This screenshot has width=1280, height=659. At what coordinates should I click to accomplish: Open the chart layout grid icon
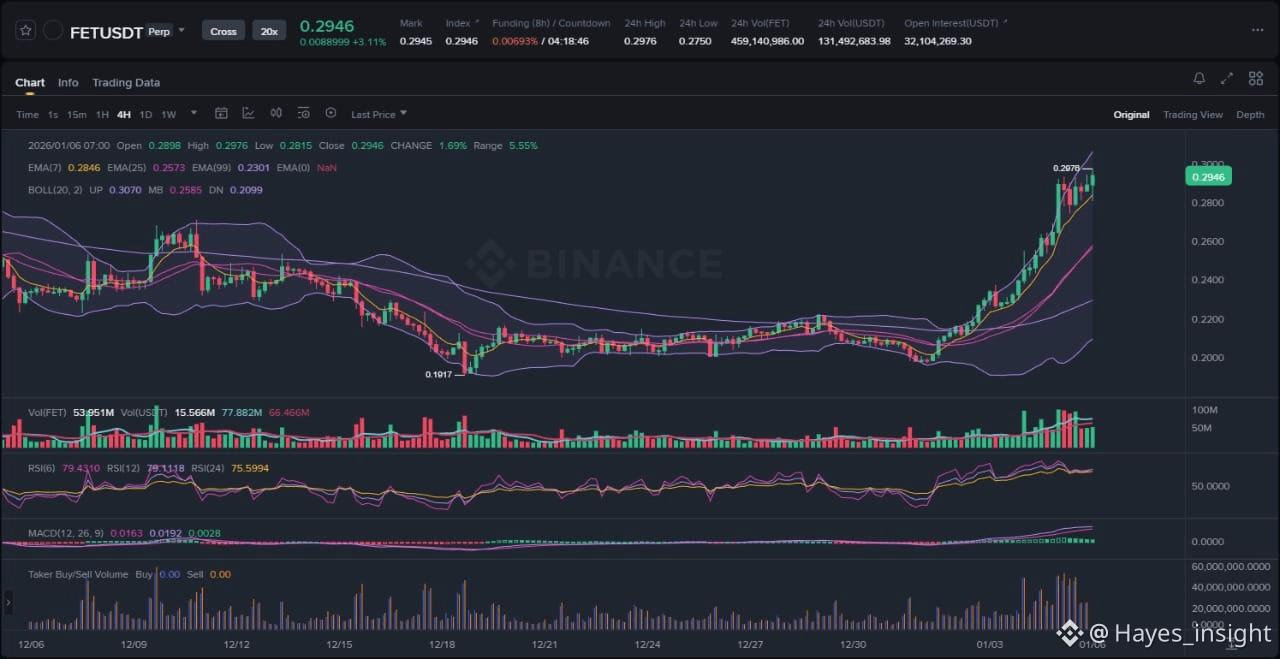(1255, 79)
